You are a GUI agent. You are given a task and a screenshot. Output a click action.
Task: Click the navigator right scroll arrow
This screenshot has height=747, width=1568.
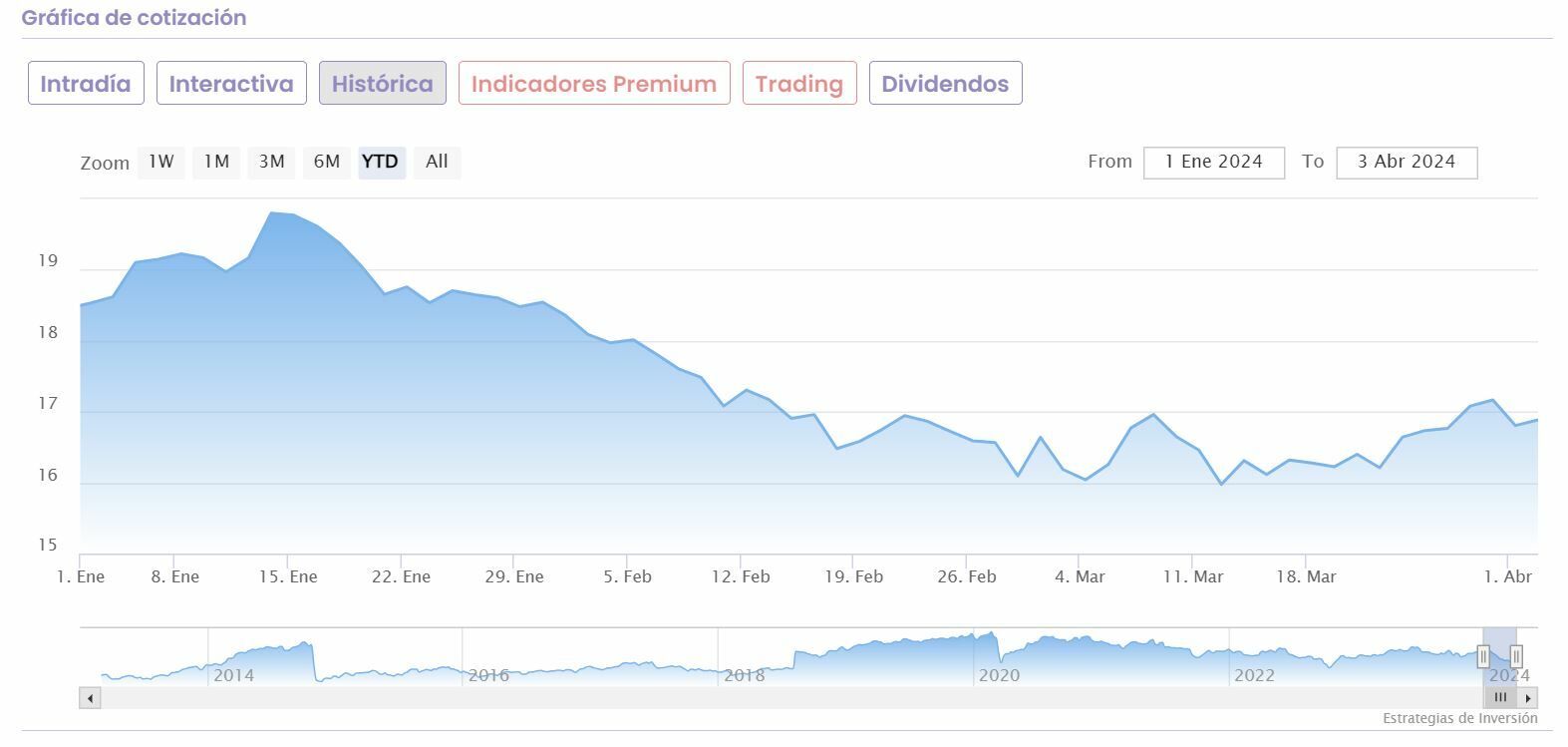coord(1528,698)
